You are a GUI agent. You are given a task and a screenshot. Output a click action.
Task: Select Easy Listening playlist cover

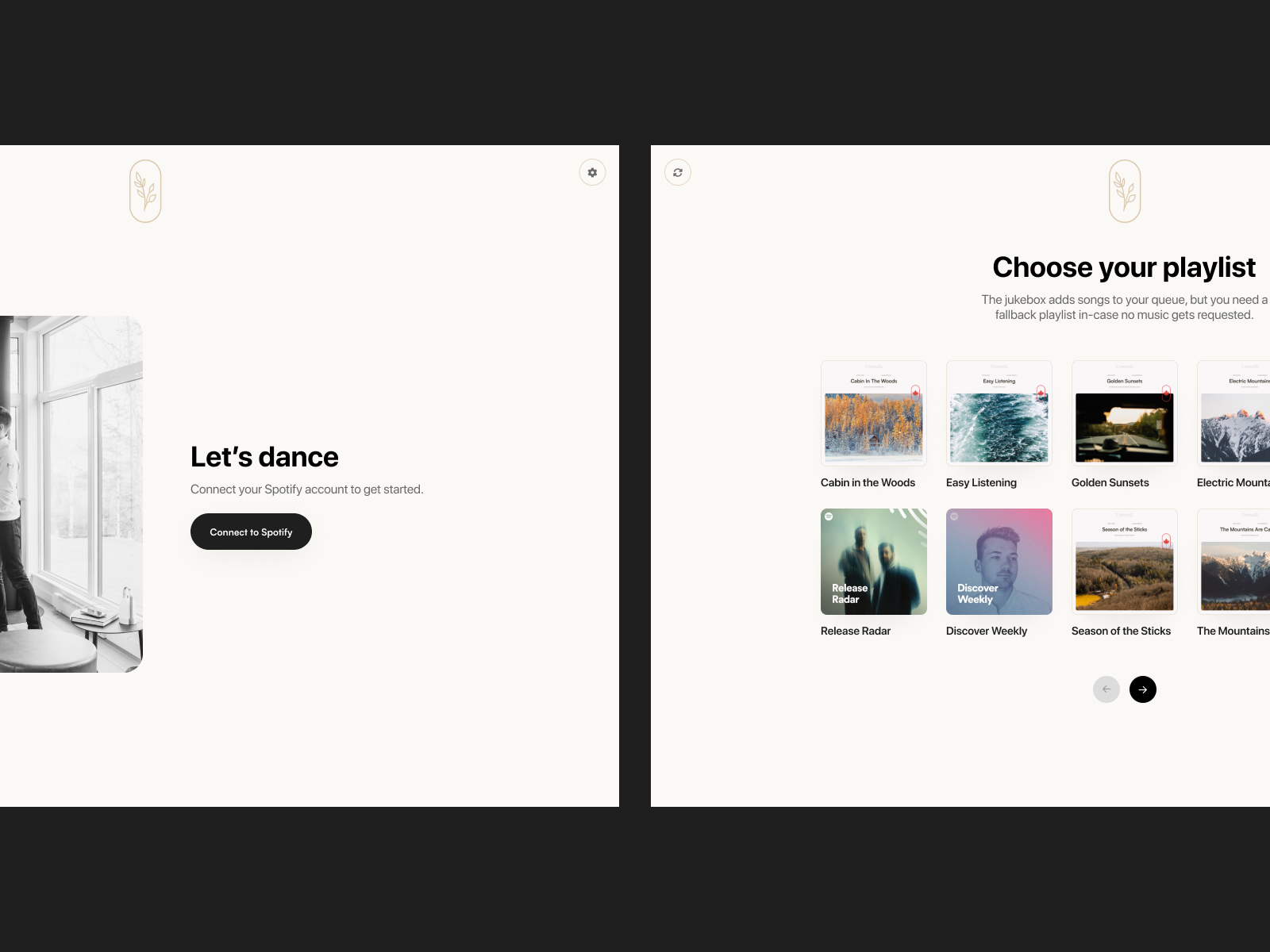pos(999,413)
